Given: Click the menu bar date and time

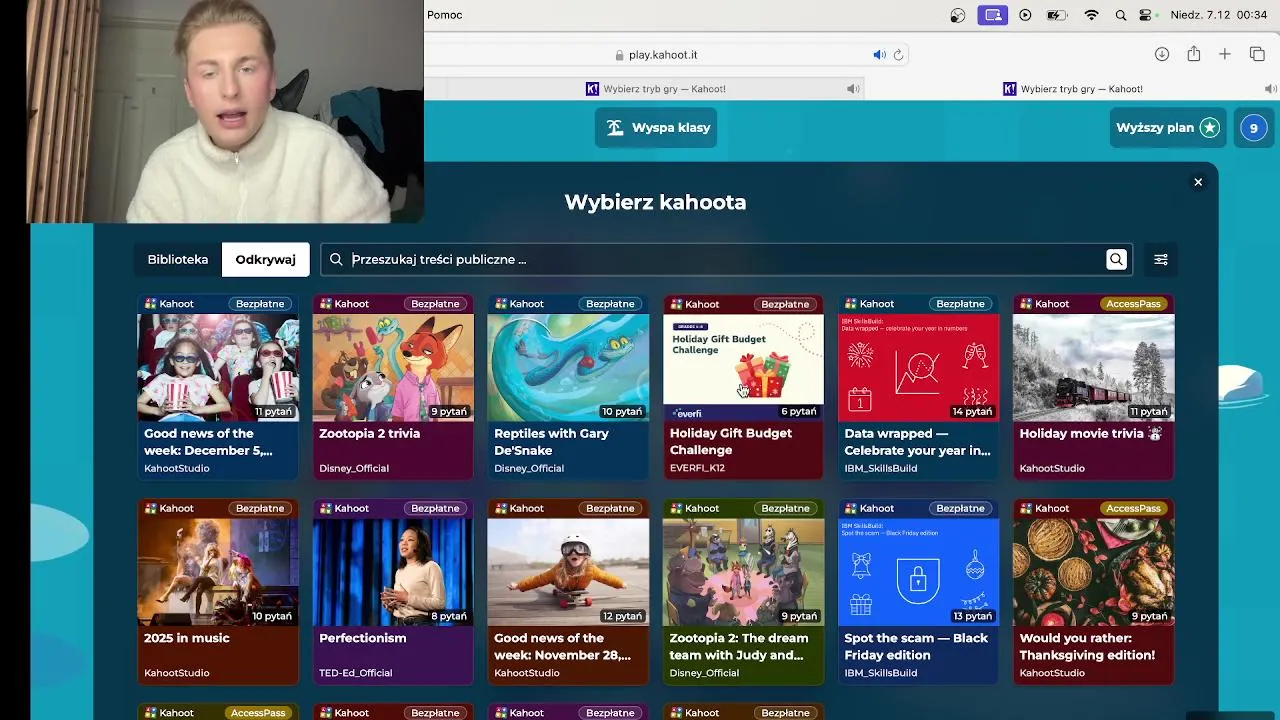Looking at the screenshot, I should (1219, 15).
